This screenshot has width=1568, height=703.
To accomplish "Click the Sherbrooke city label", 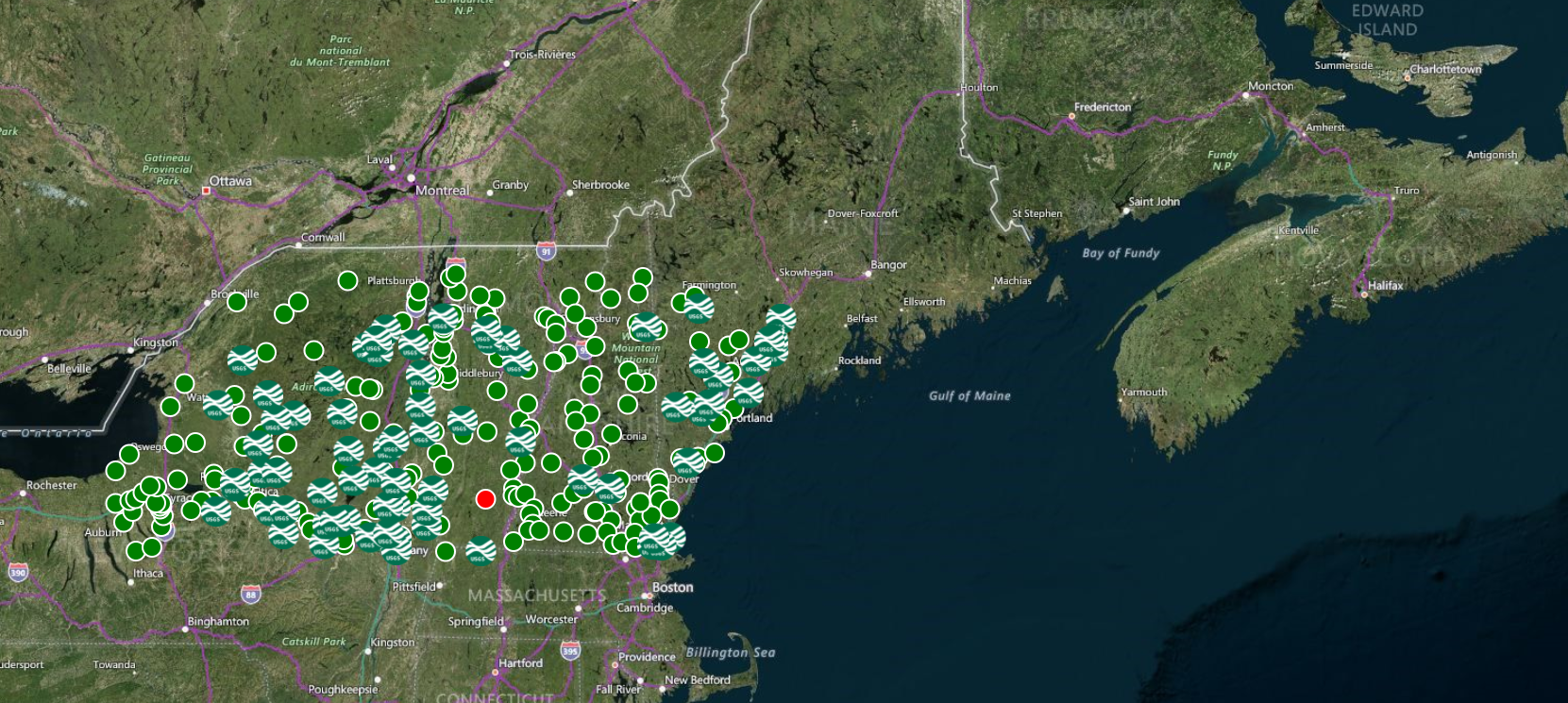I will 600,185.
